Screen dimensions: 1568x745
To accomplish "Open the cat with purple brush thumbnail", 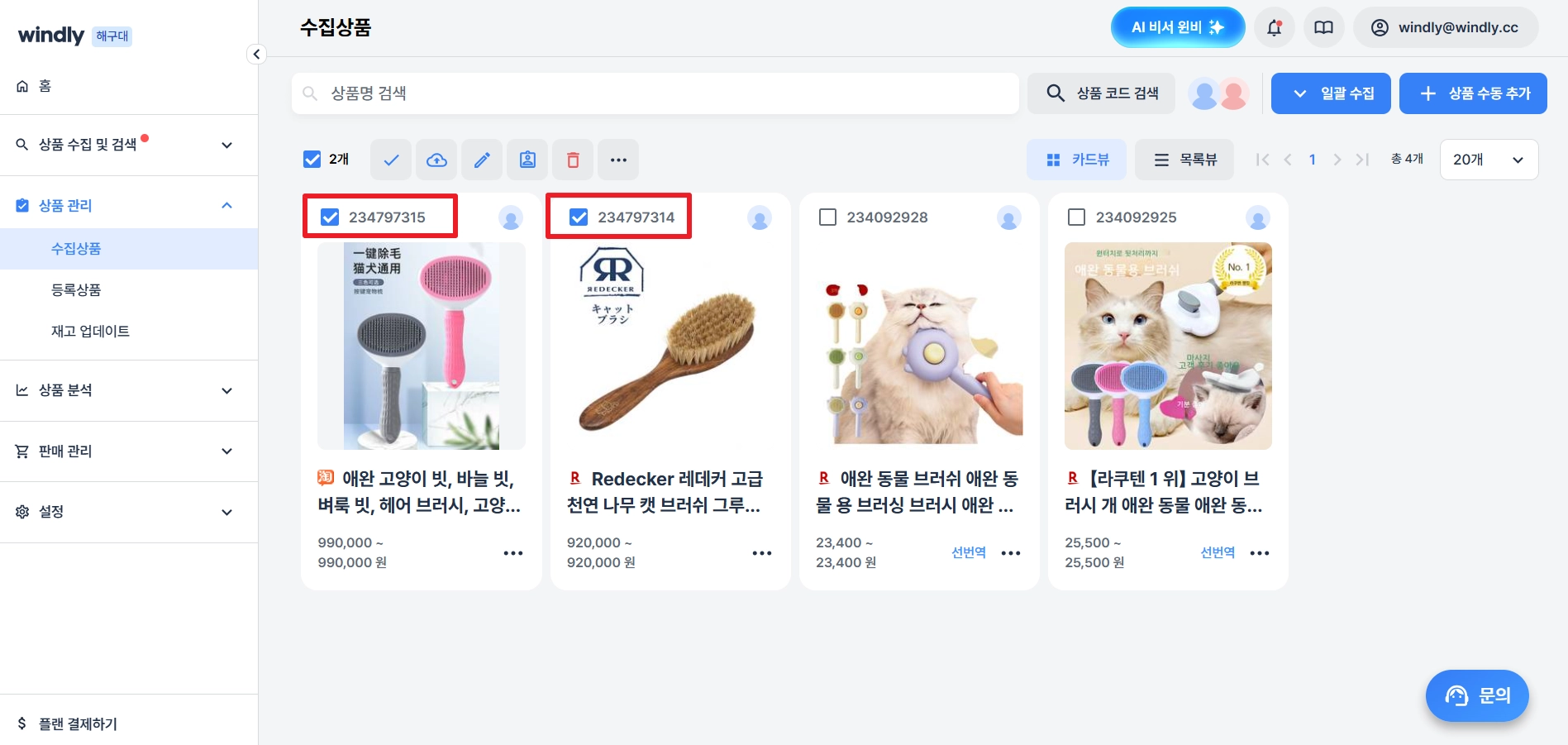I will tap(919, 346).
